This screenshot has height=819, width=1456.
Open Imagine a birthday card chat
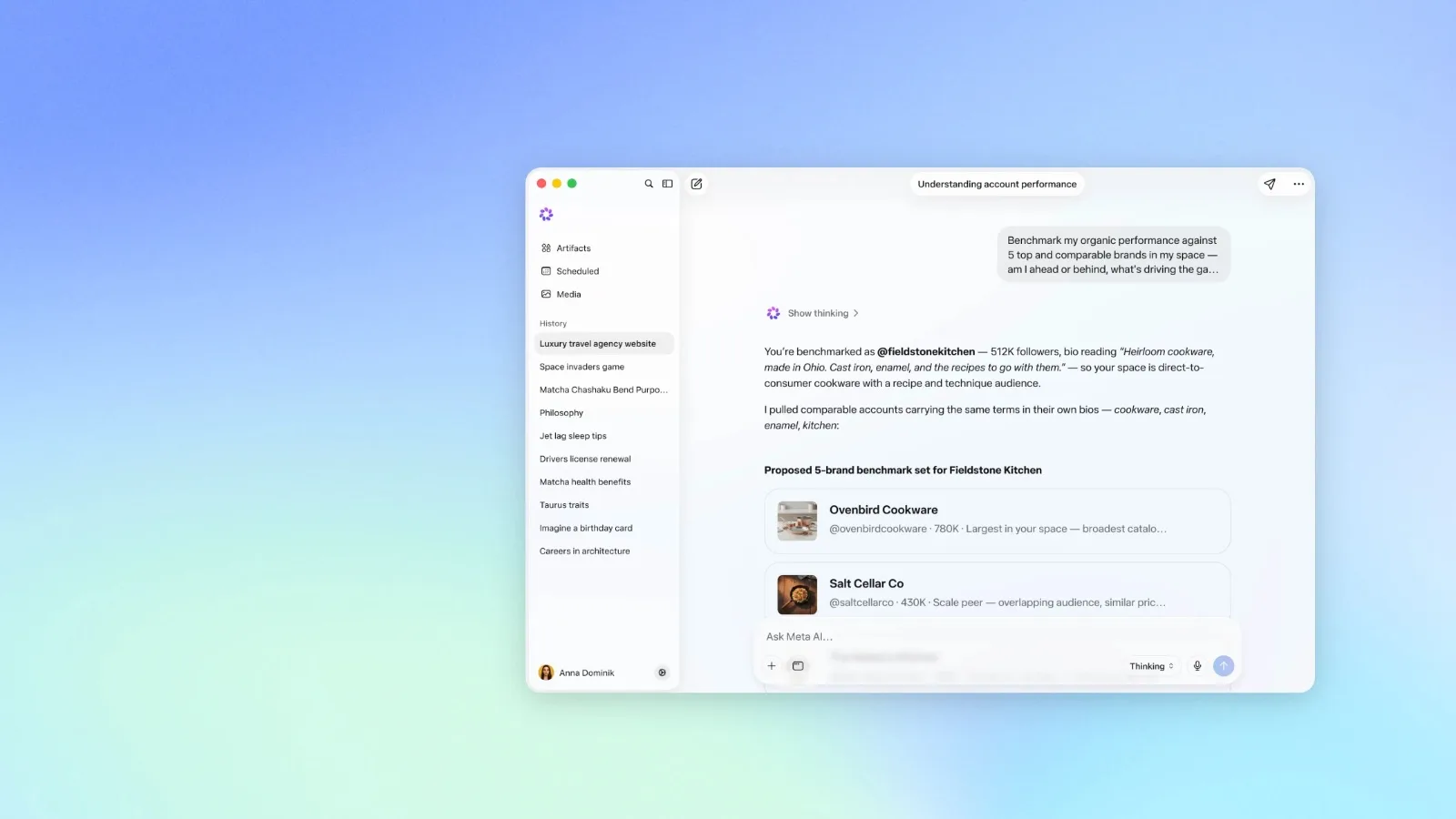(x=586, y=528)
